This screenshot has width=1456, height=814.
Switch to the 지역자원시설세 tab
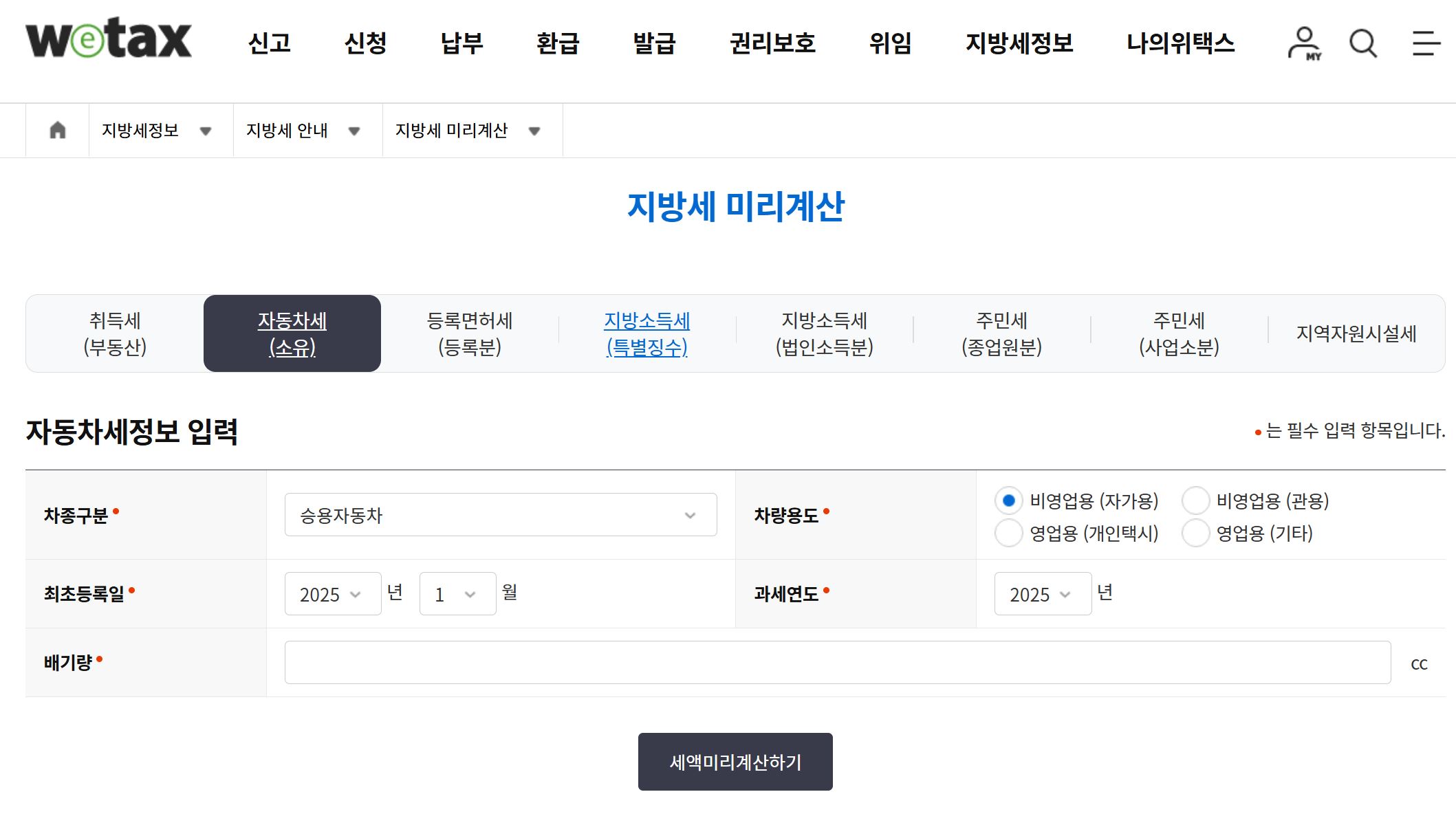(x=1356, y=333)
